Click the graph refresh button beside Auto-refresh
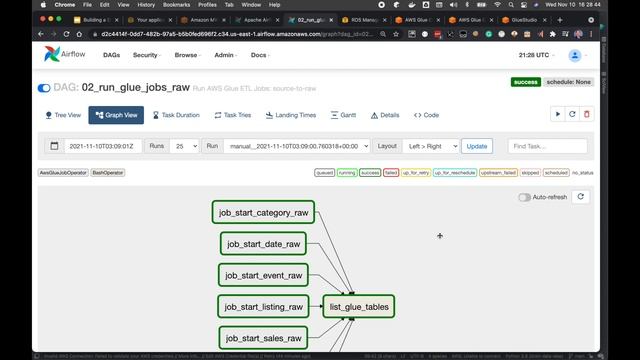The width and height of the screenshot is (640, 360). [x=580, y=197]
